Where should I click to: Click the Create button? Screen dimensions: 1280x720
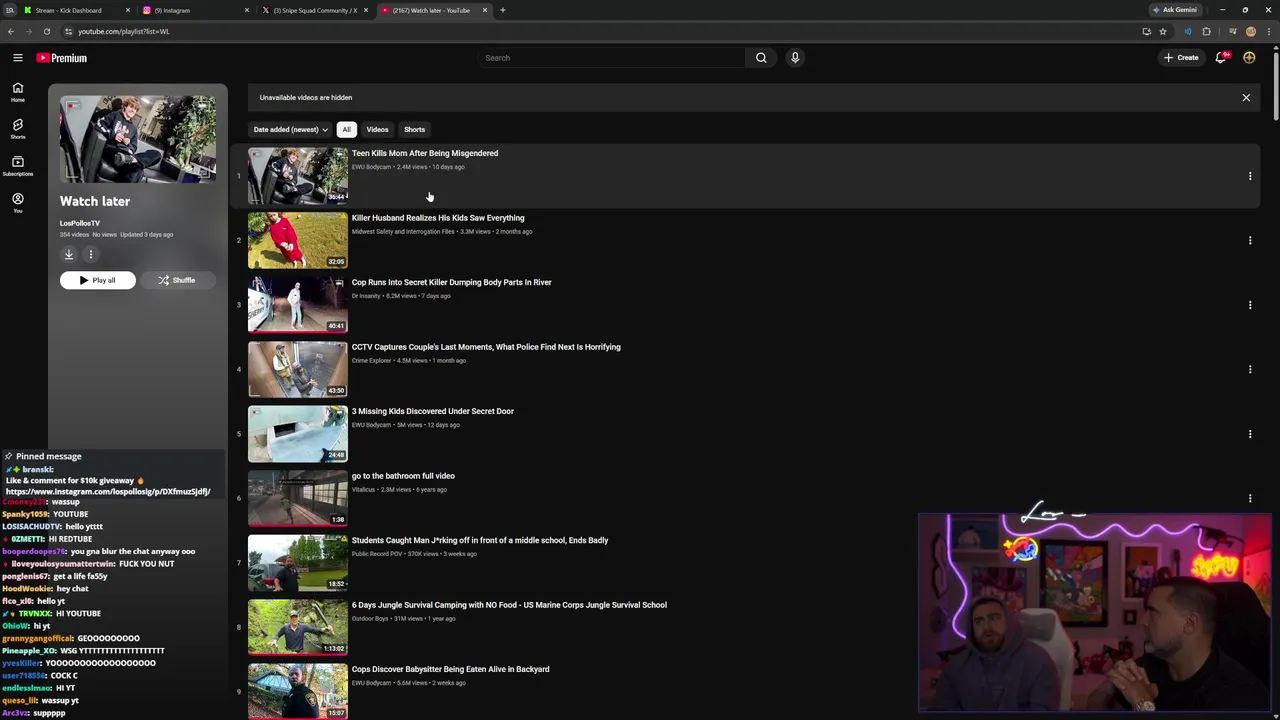point(1181,58)
